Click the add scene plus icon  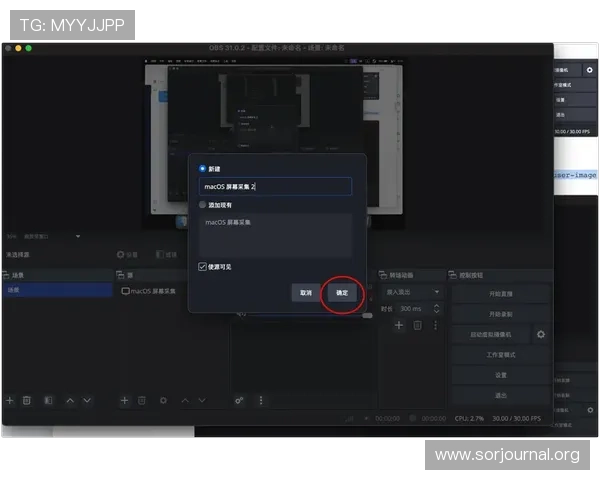pos(10,400)
